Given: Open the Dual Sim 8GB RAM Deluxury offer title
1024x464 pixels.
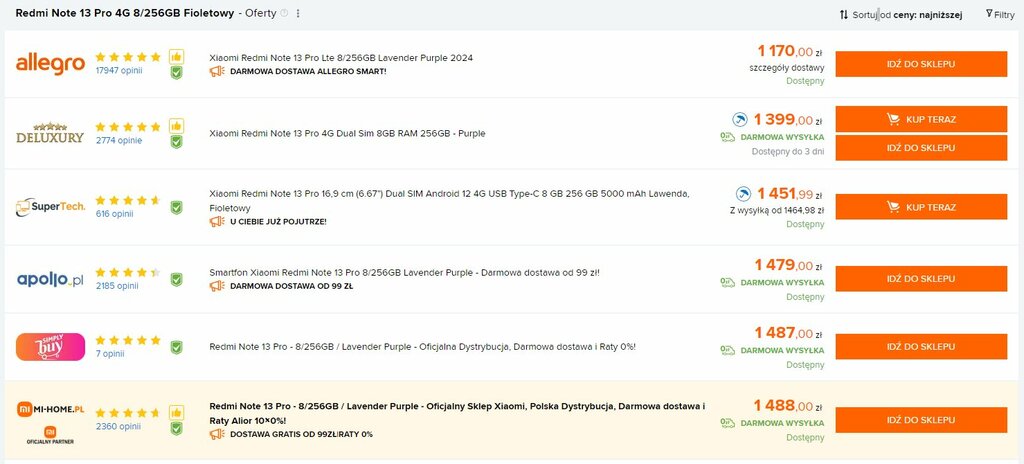Looking at the screenshot, I should tap(347, 133).
